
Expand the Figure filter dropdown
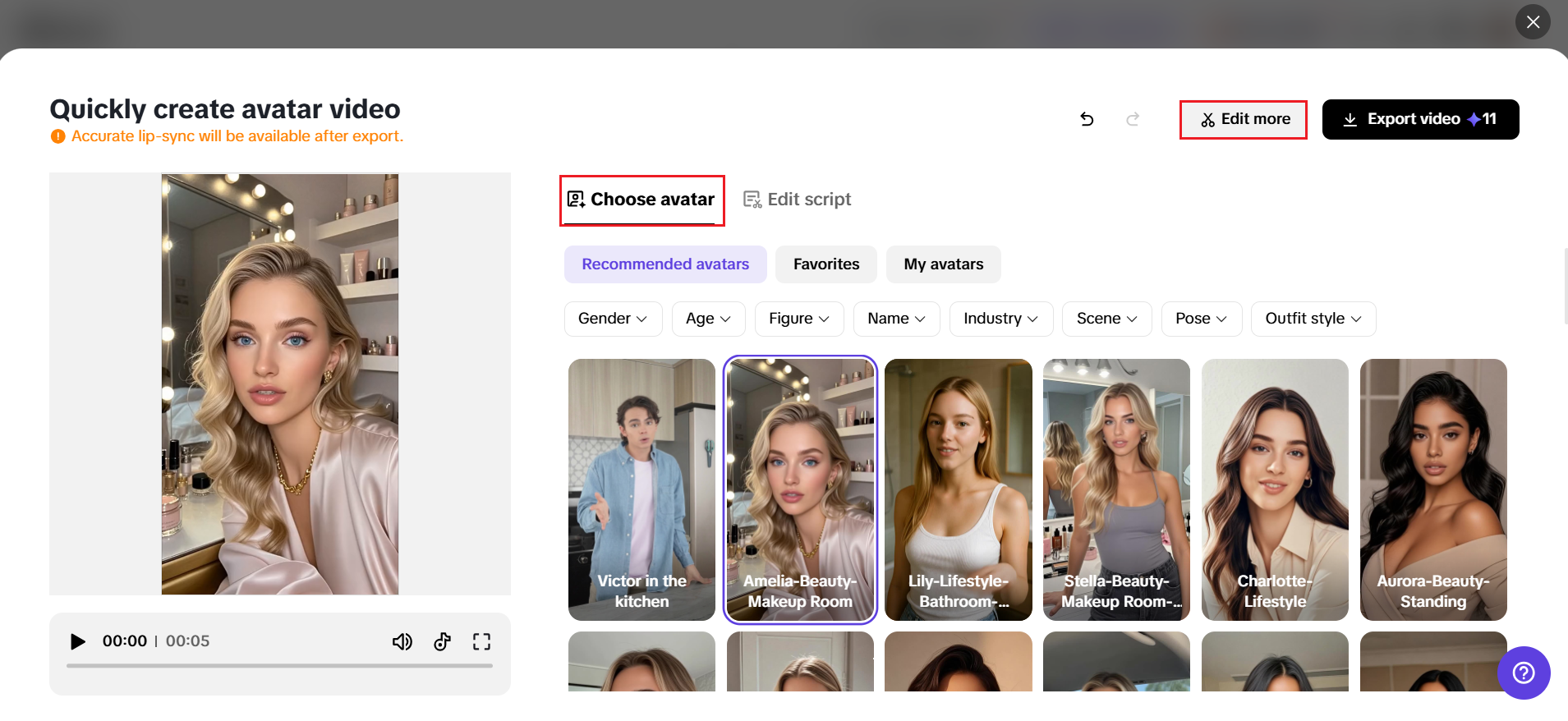pos(799,319)
